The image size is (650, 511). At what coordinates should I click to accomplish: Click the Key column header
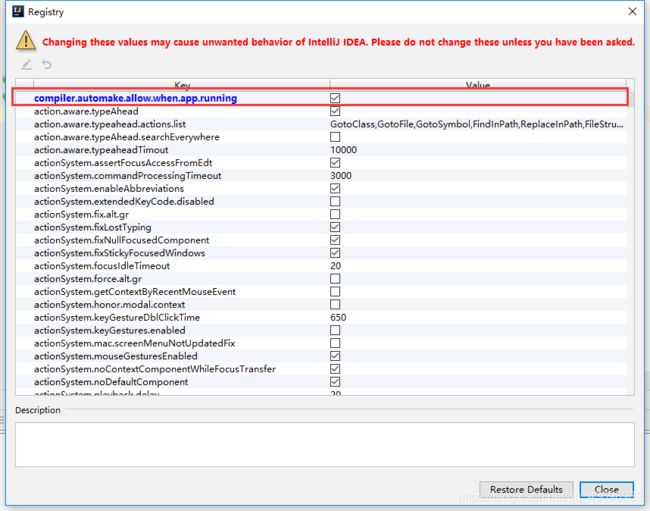[182, 86]
